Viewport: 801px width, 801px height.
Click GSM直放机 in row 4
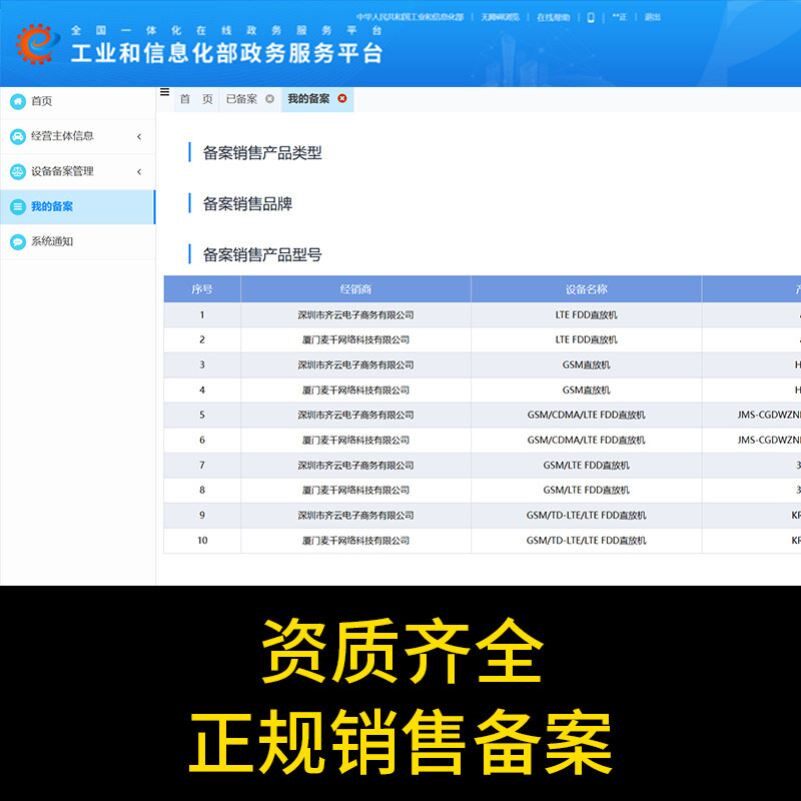(x=586, y=390)
